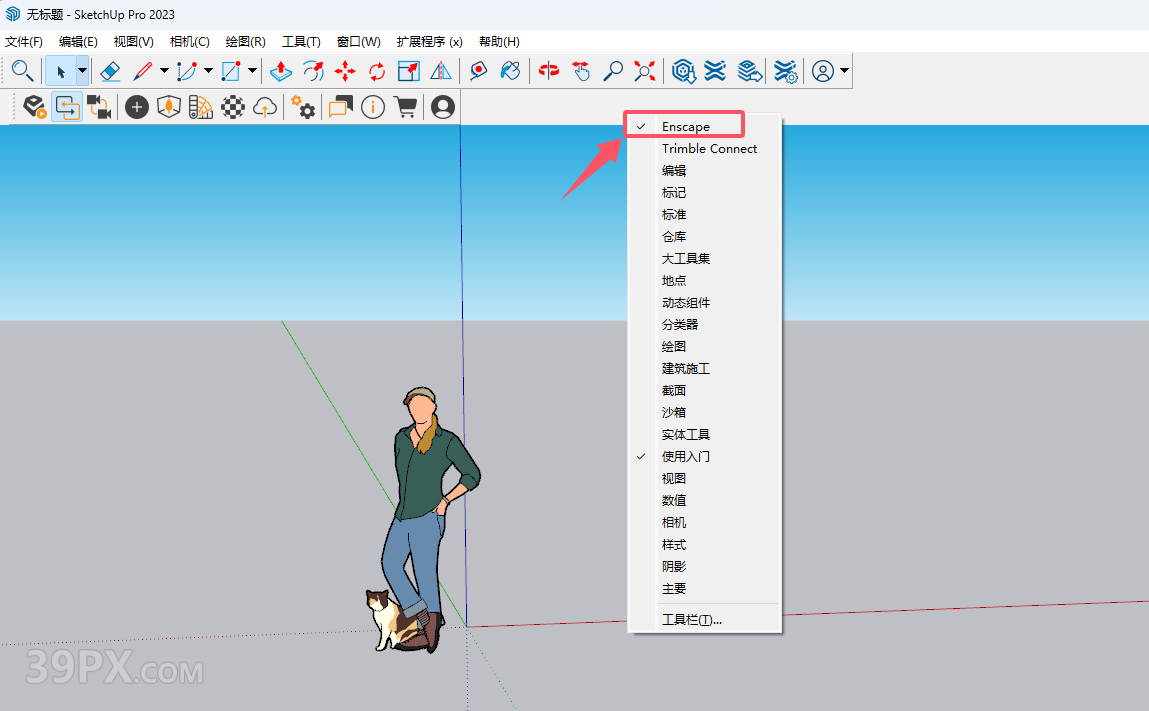Choose the Move tool
Image resolution: width=1149 pixels, height=711 pixels.
345,71
